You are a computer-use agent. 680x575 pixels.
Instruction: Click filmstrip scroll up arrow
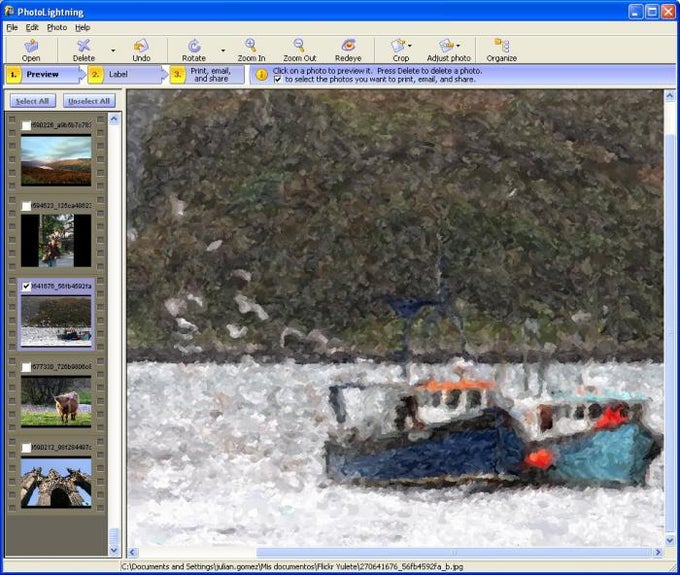114,118
